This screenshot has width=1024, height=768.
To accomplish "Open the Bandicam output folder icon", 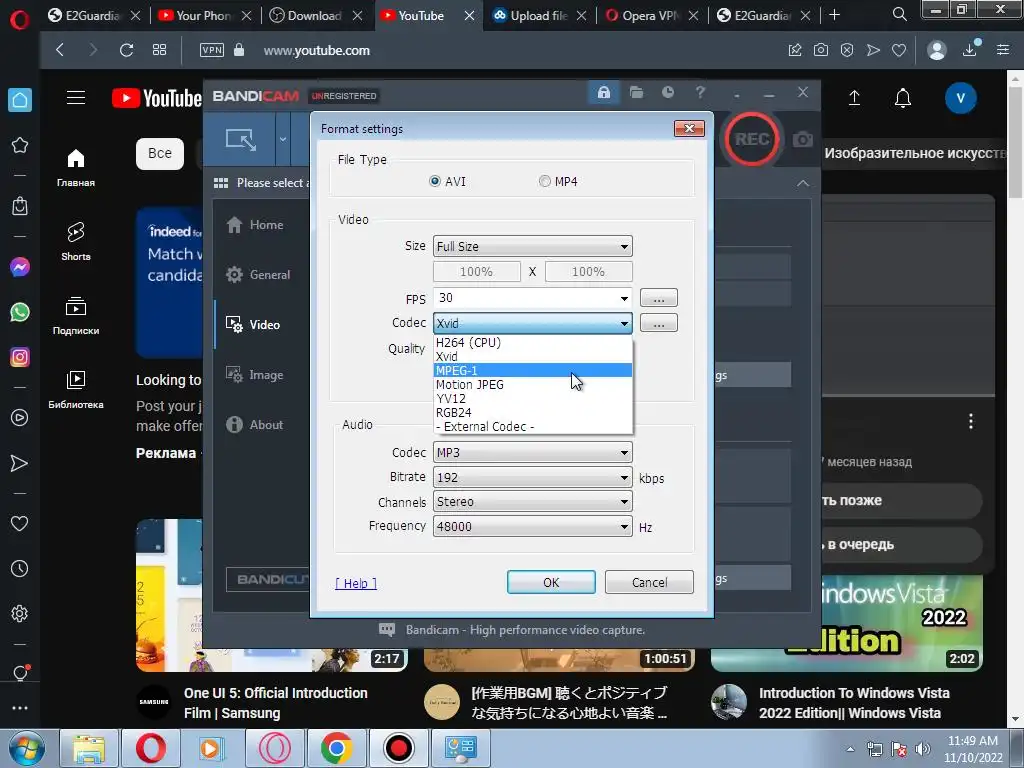I will (636, 93).
